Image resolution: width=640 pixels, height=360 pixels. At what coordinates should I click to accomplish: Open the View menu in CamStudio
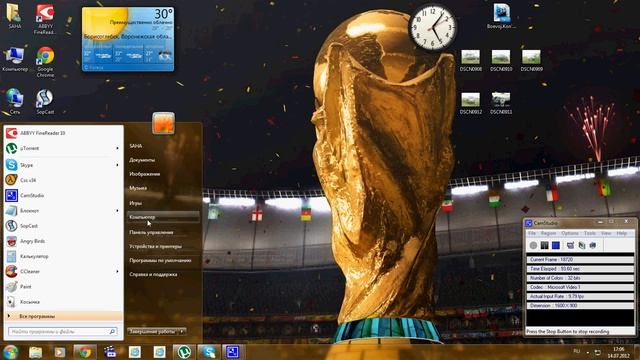pos(606,233)
